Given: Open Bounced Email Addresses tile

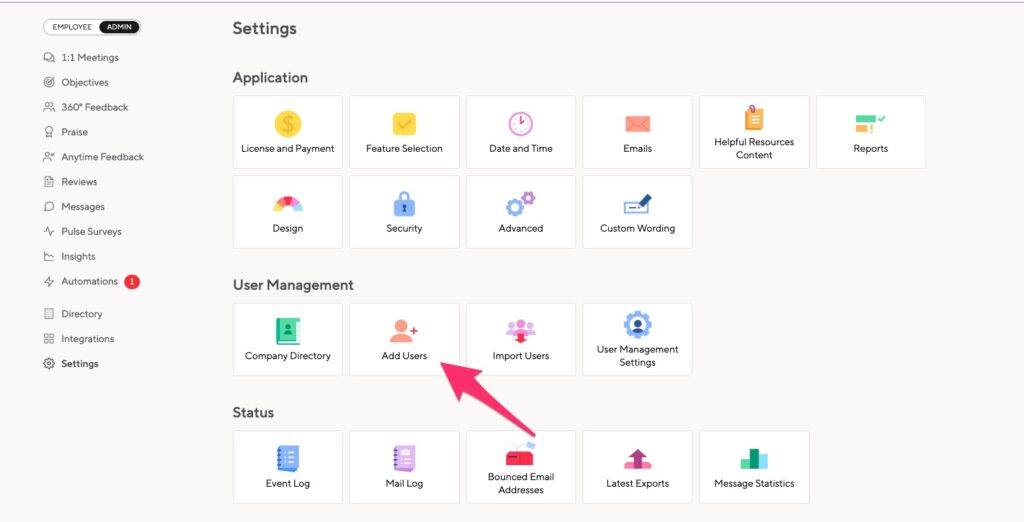Looking at the screenshot, I should [x=520, y=466].
